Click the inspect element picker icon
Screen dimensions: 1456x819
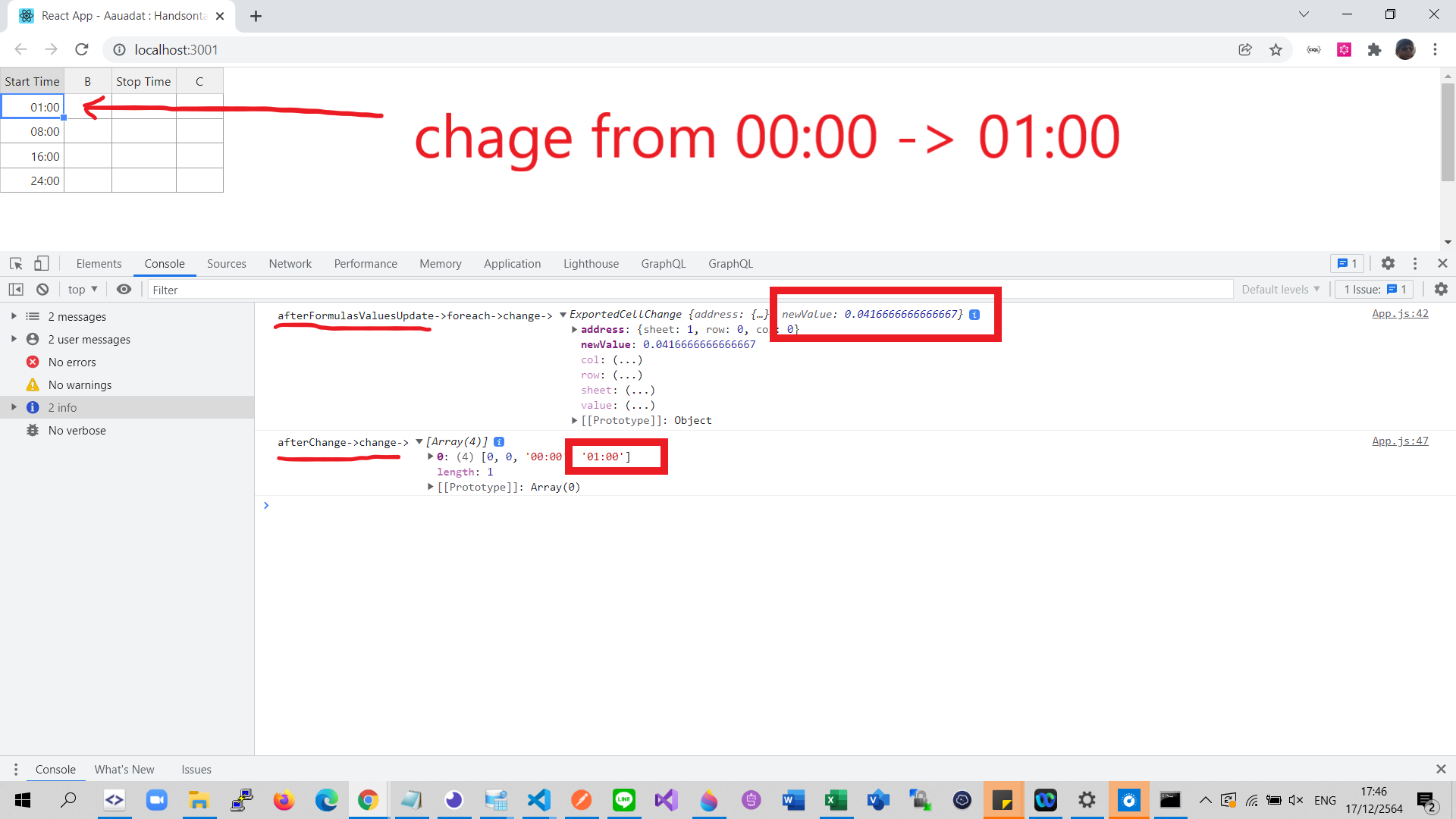pos(16,263)
